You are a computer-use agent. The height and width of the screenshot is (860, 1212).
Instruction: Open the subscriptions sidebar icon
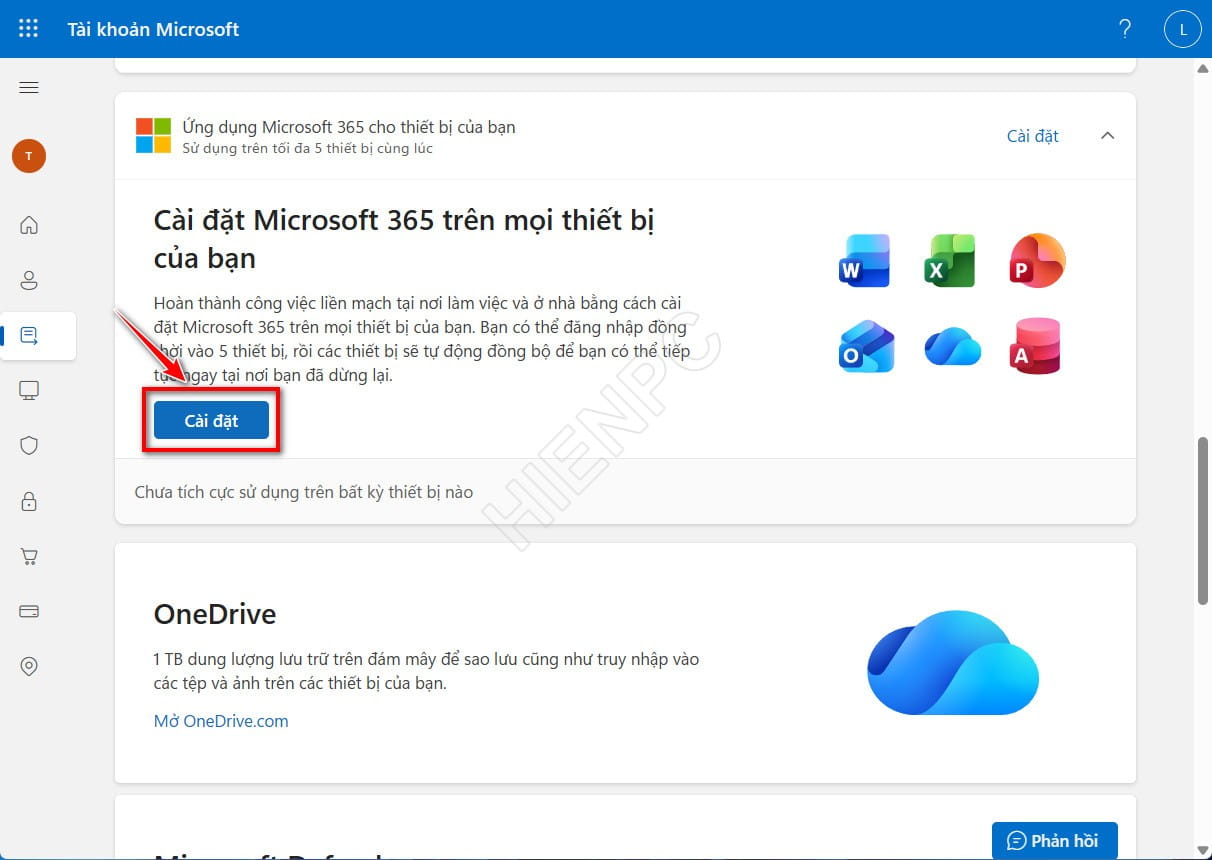(29, 336)
